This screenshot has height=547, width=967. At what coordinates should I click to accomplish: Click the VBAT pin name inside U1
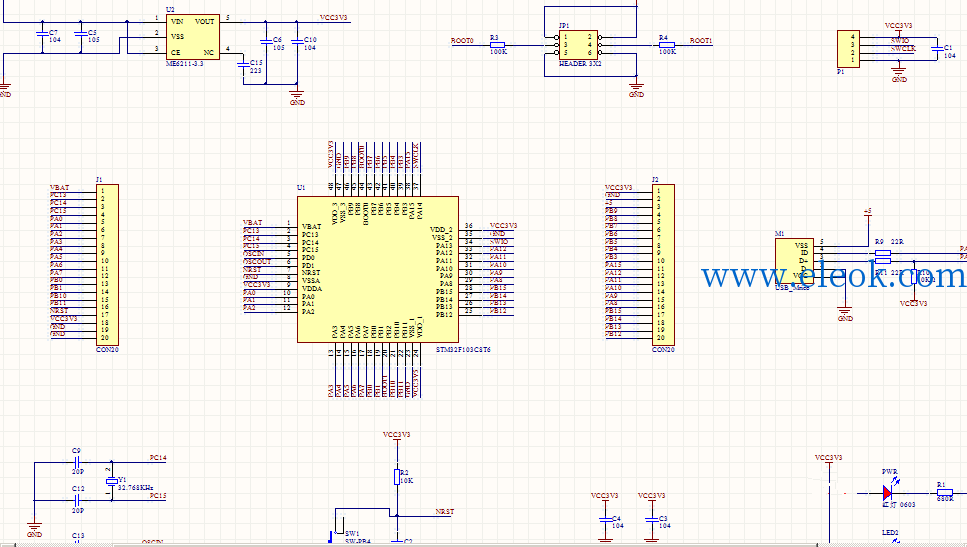pyautogui.click(x=311, y=227)
